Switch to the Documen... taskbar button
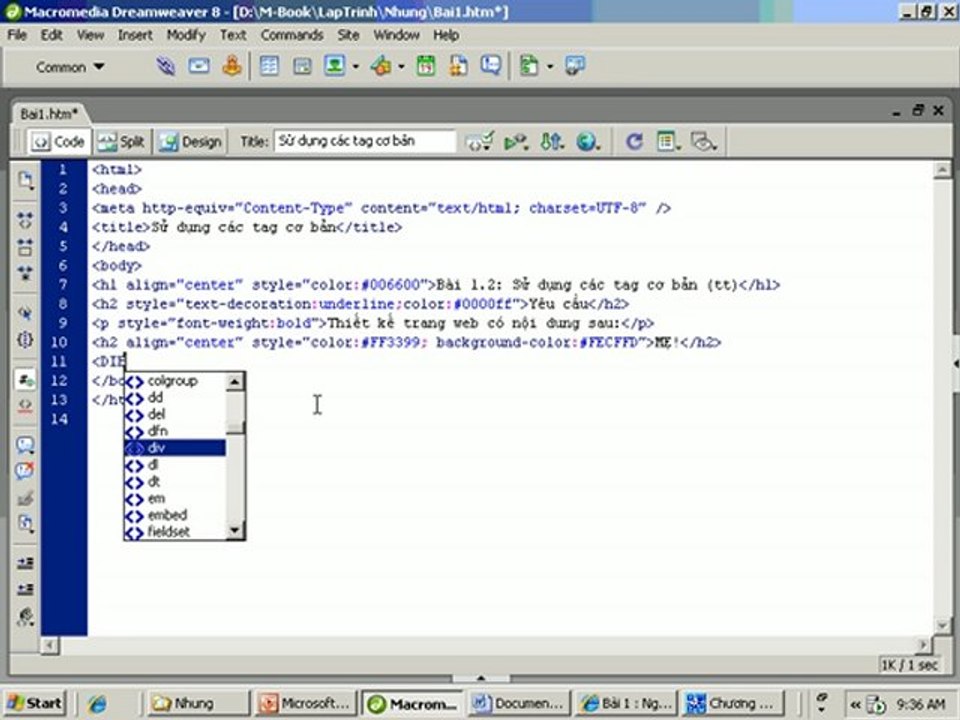Viewport: 960px width, 720px height. 520,703
